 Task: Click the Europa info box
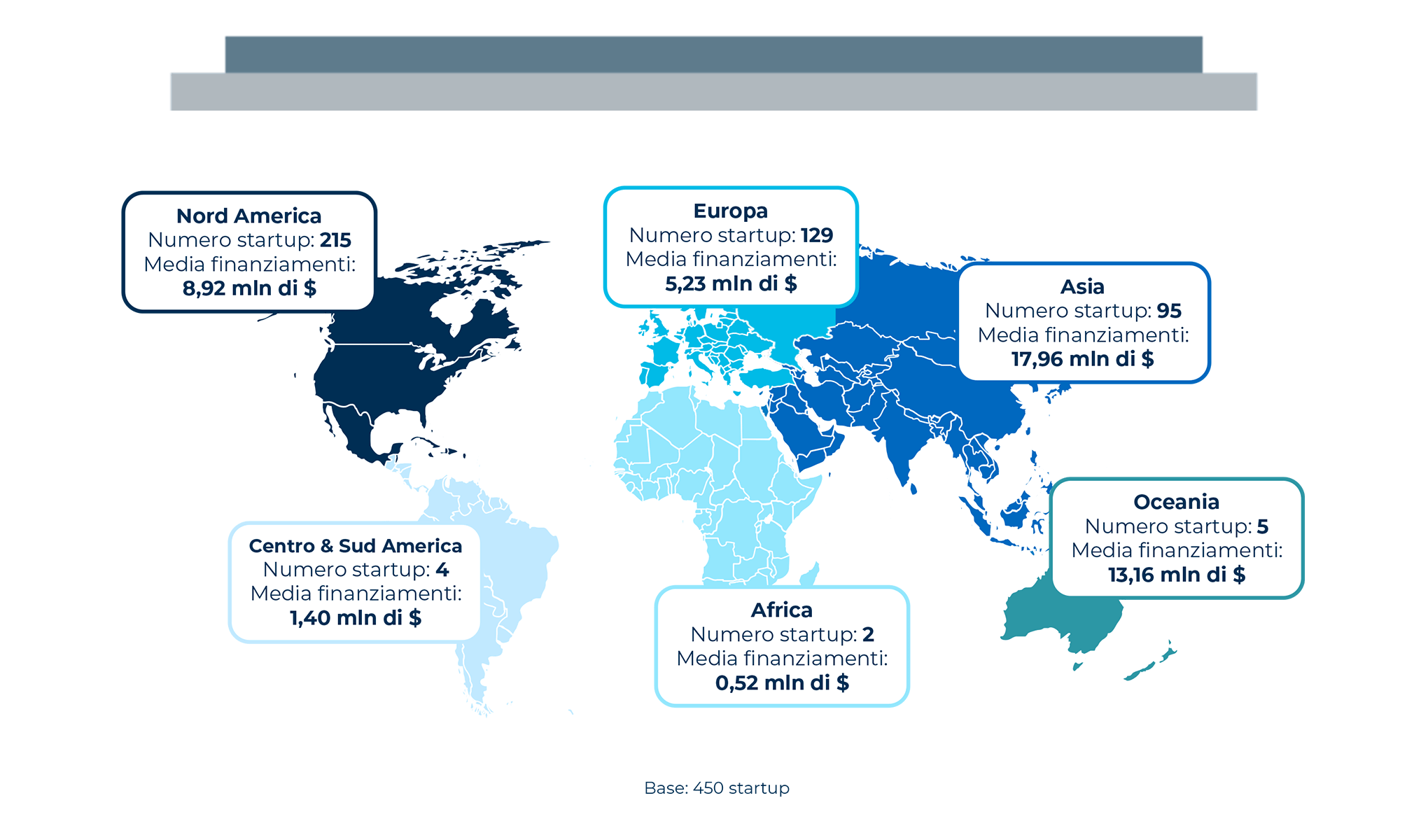(731, 246)
